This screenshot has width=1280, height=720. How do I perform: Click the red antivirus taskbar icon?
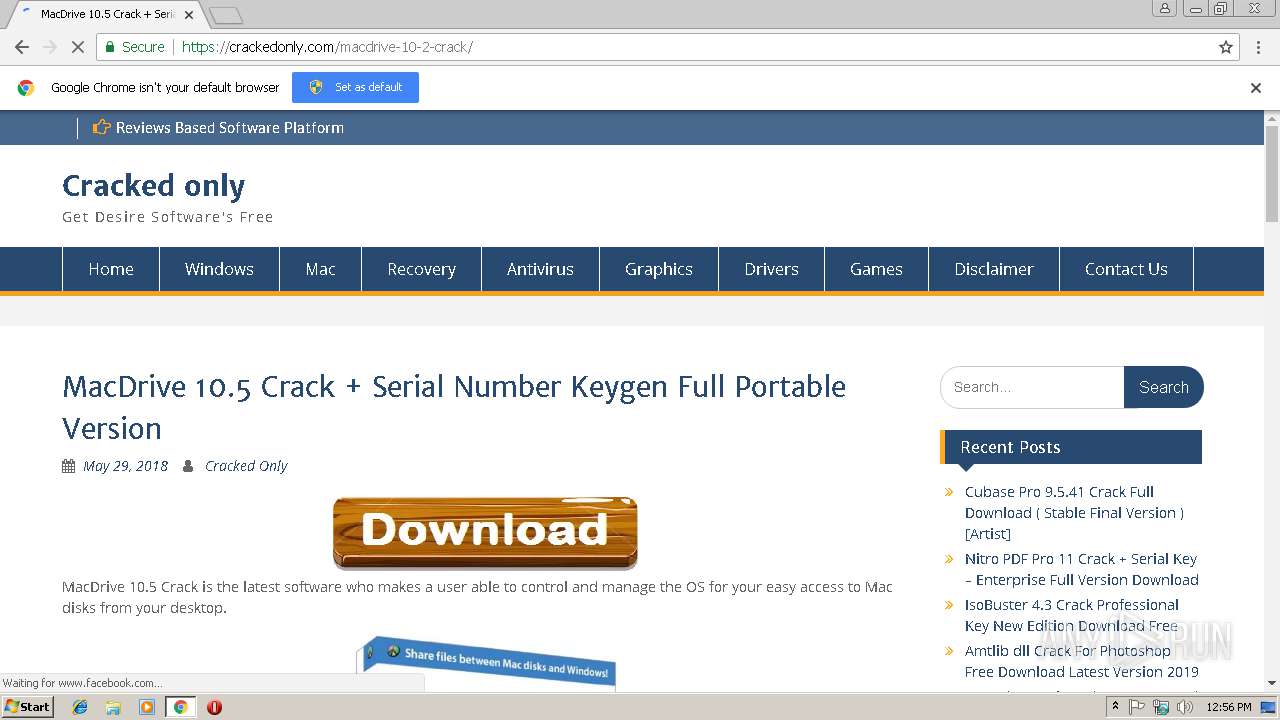pyautogui.click(x=214, y=707)
